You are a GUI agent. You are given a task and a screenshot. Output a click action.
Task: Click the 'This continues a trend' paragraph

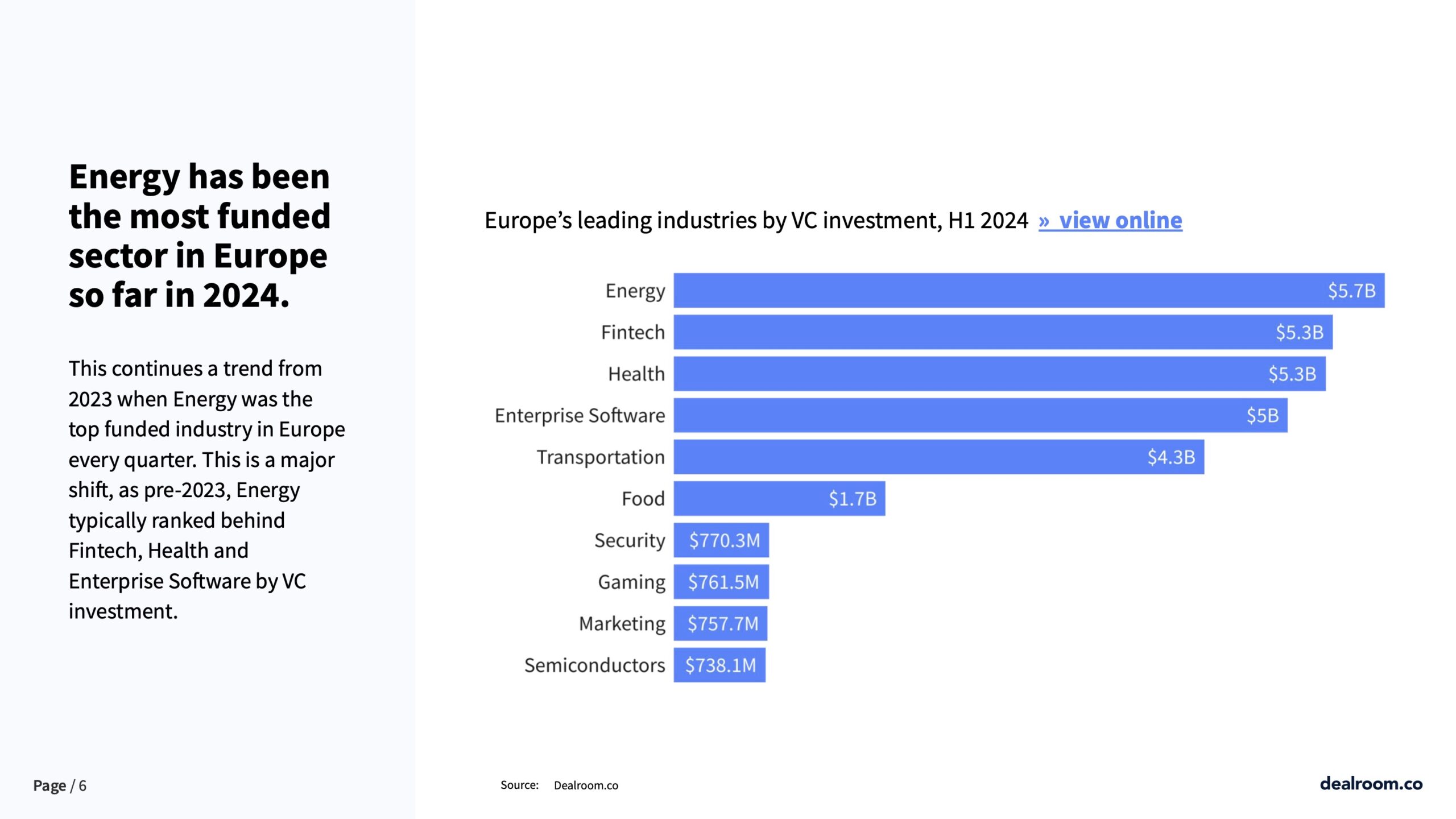206,490
